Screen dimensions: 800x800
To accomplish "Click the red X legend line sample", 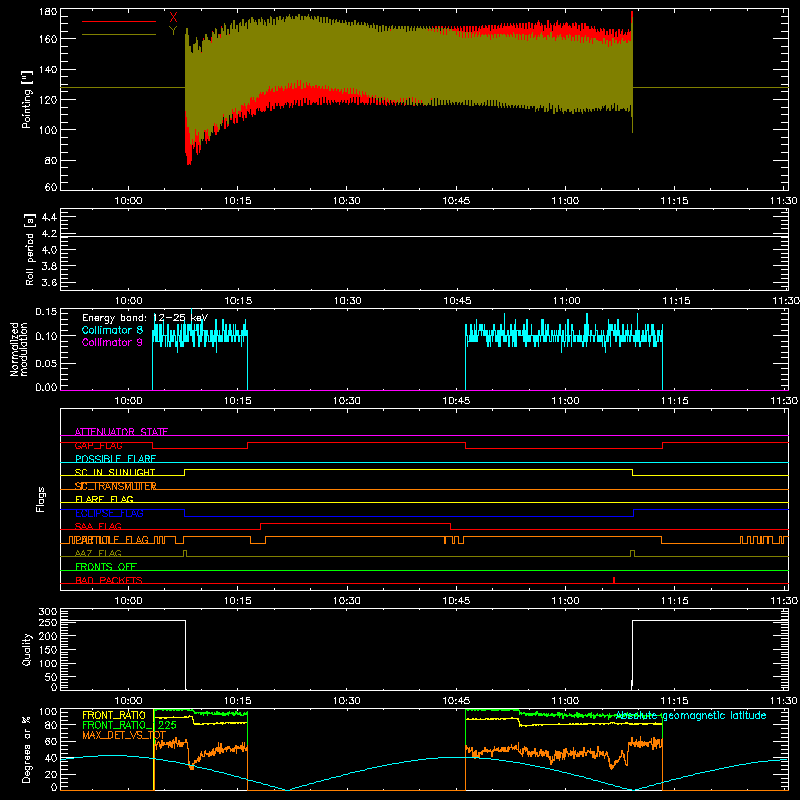I will [x=119, y=21].
